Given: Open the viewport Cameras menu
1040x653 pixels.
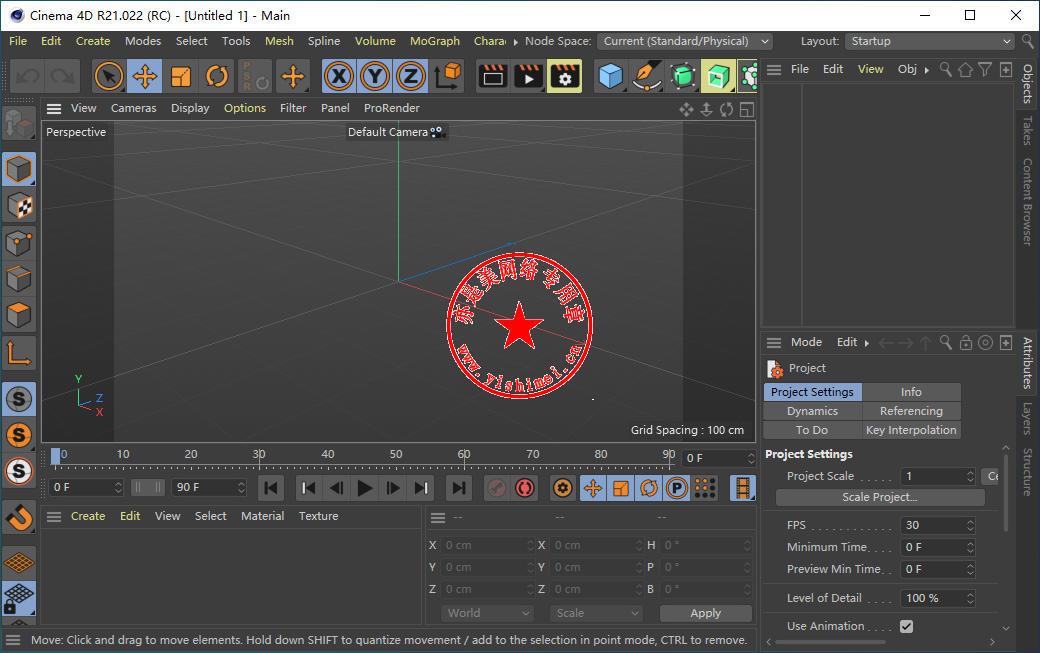Looking at the screenshot, I should point(133,108).
